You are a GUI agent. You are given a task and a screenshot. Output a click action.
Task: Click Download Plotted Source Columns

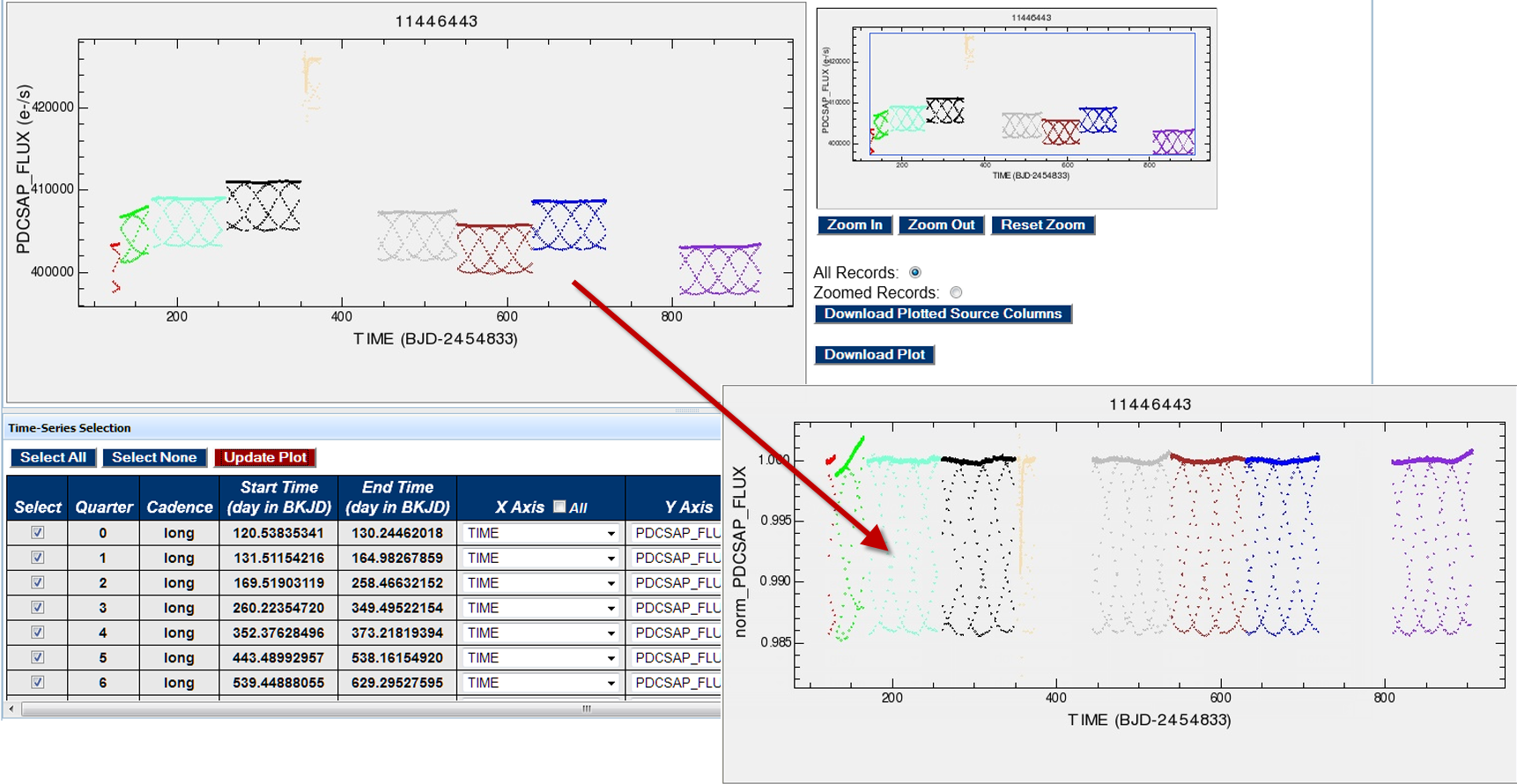pos(943,314)
